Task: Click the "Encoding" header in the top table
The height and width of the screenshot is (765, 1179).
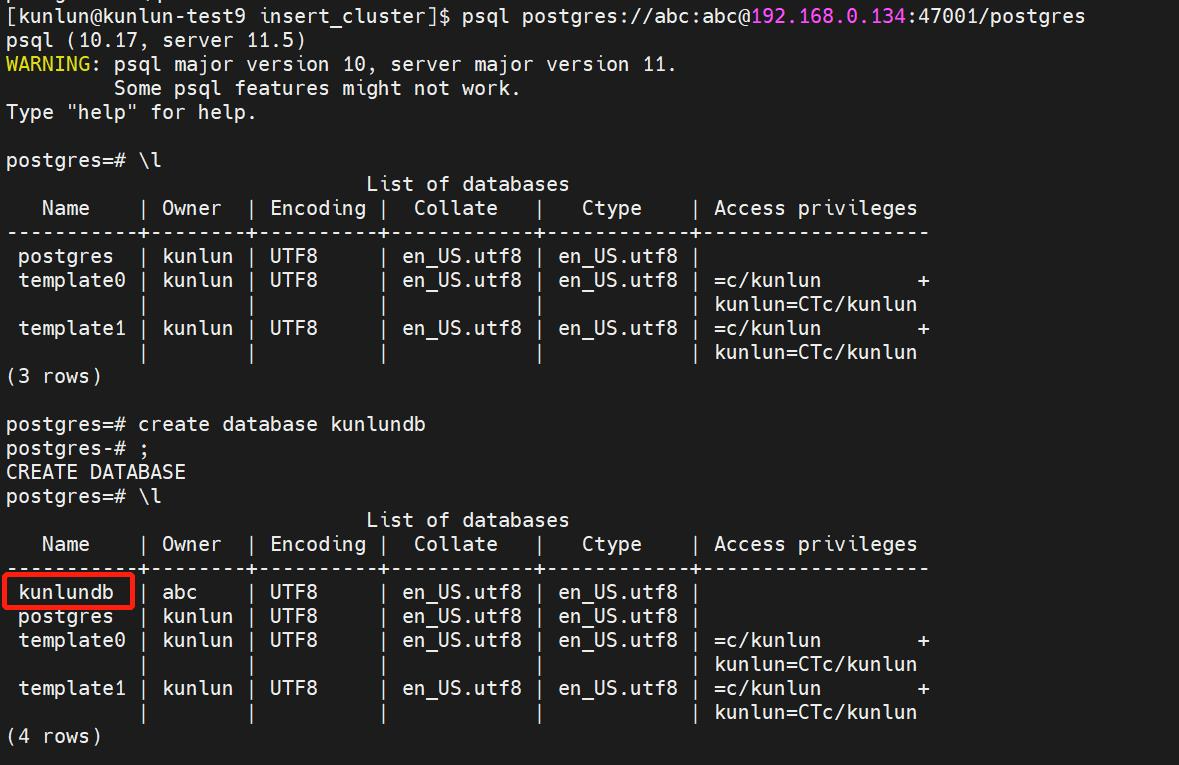Action: 318,208
